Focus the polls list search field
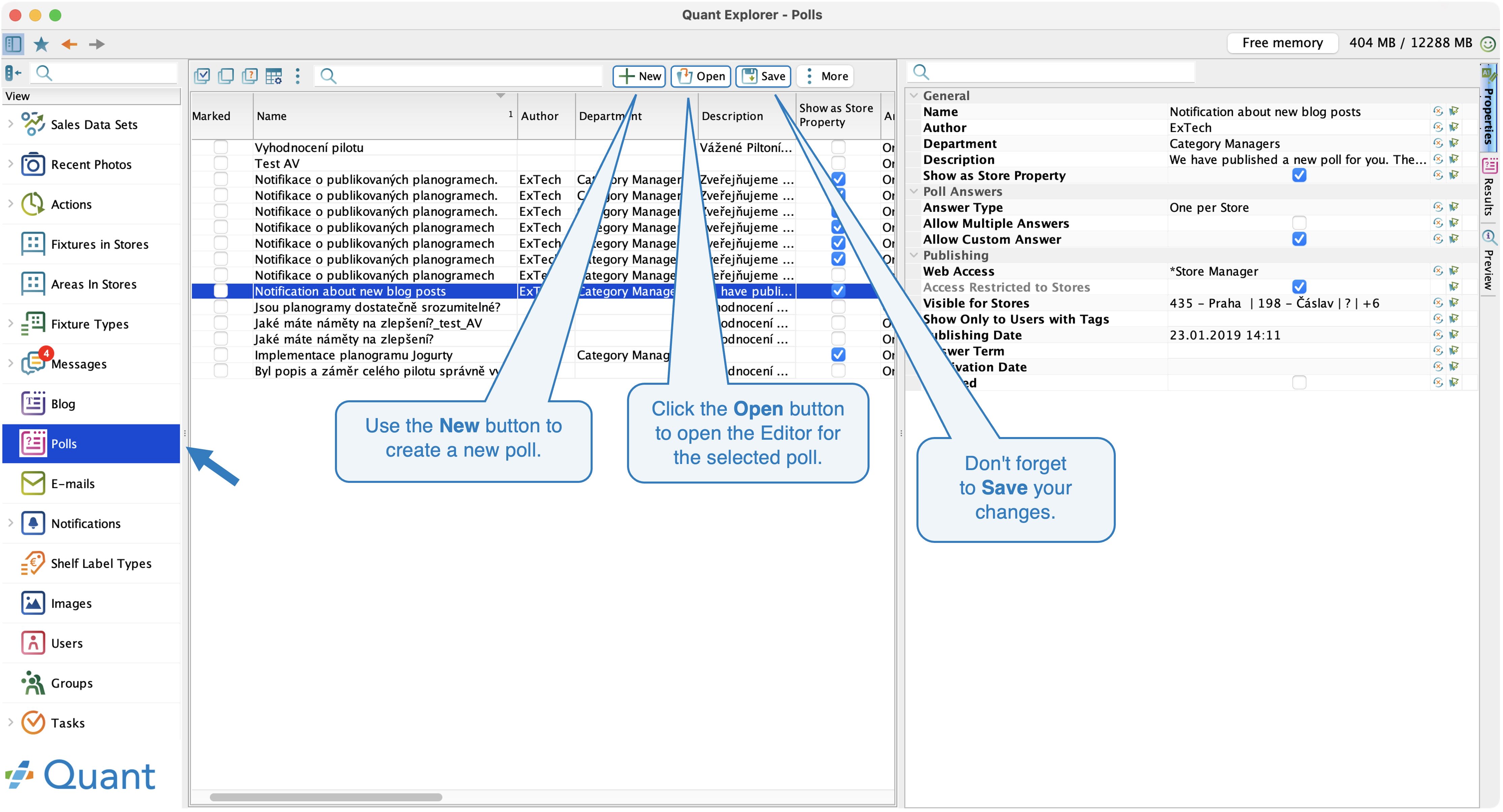The image size is (1503, 812). coord(459,76)
